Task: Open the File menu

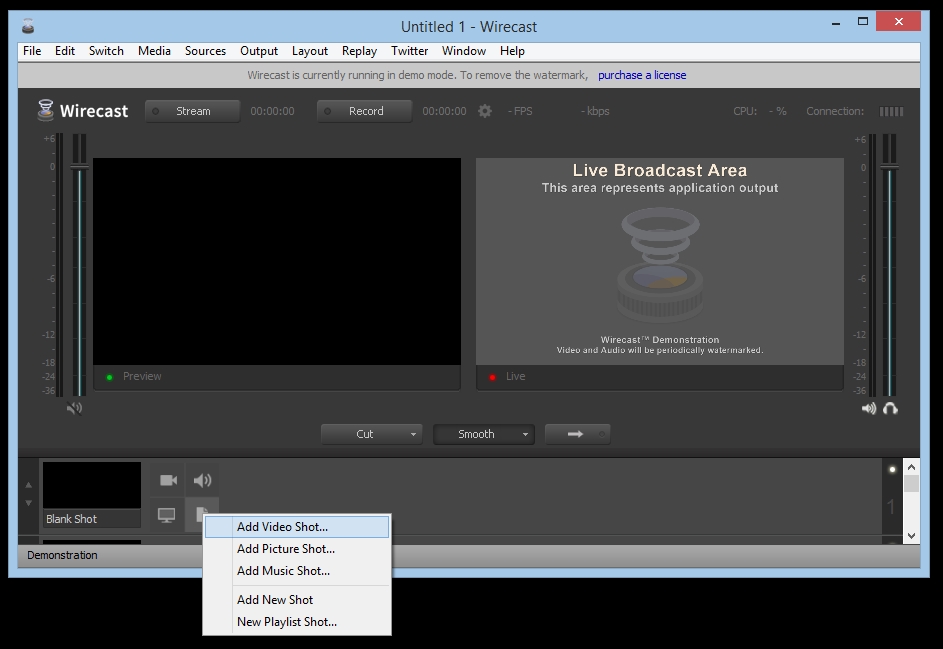Action: (x=32, y=51)
